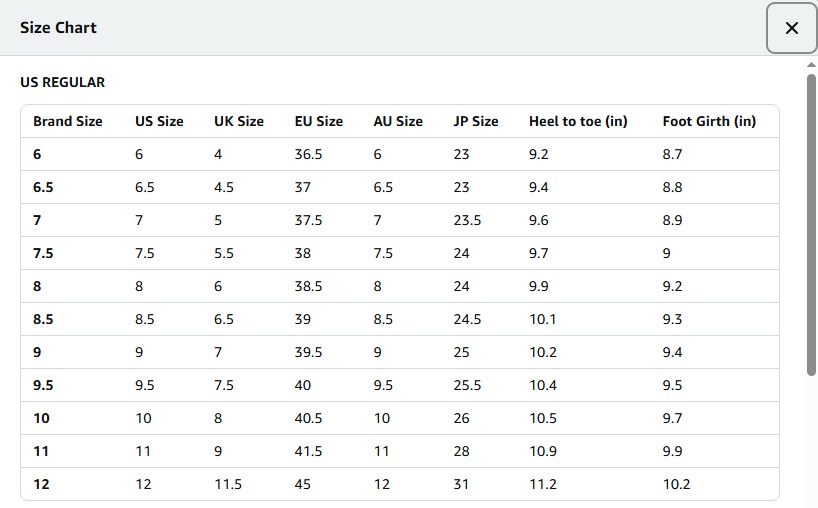
Task: Click the scrollbar up arrow
Action: coord(811,65)
